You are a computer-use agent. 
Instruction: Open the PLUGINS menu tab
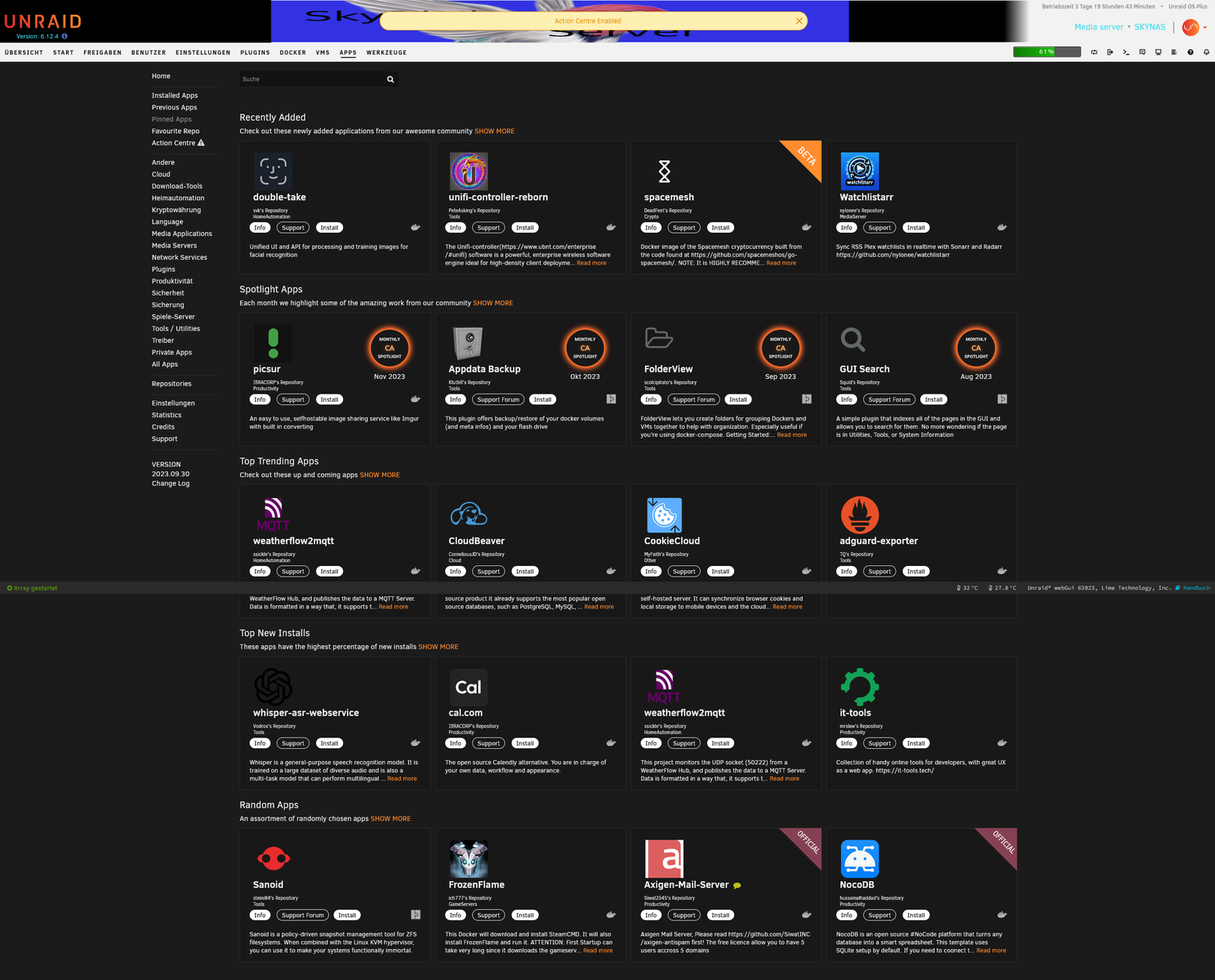click(x=255, y=52)
